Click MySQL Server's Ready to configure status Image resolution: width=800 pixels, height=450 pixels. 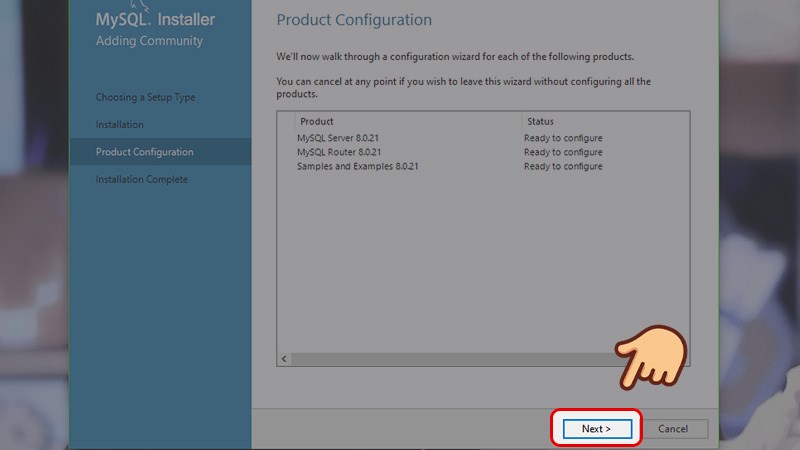tap(563, 138)
